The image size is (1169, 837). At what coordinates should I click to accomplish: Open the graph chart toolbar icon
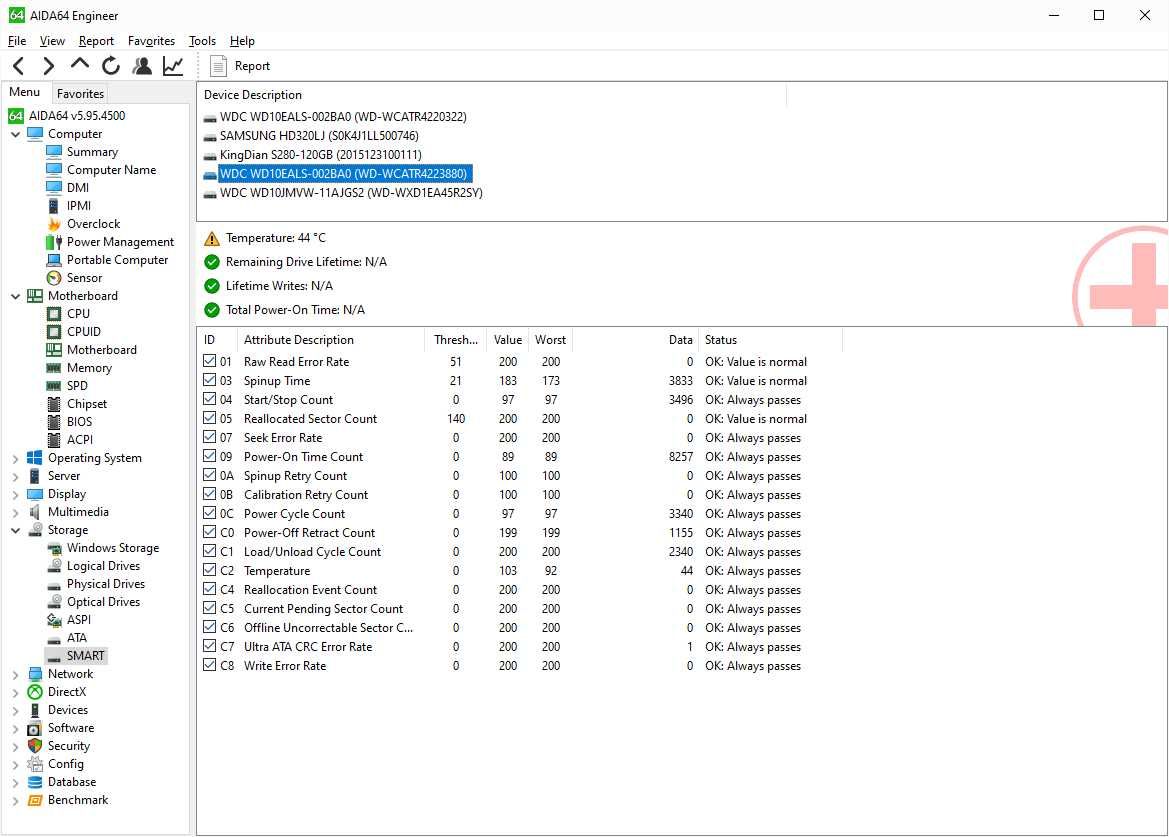[x=173, y=66]
